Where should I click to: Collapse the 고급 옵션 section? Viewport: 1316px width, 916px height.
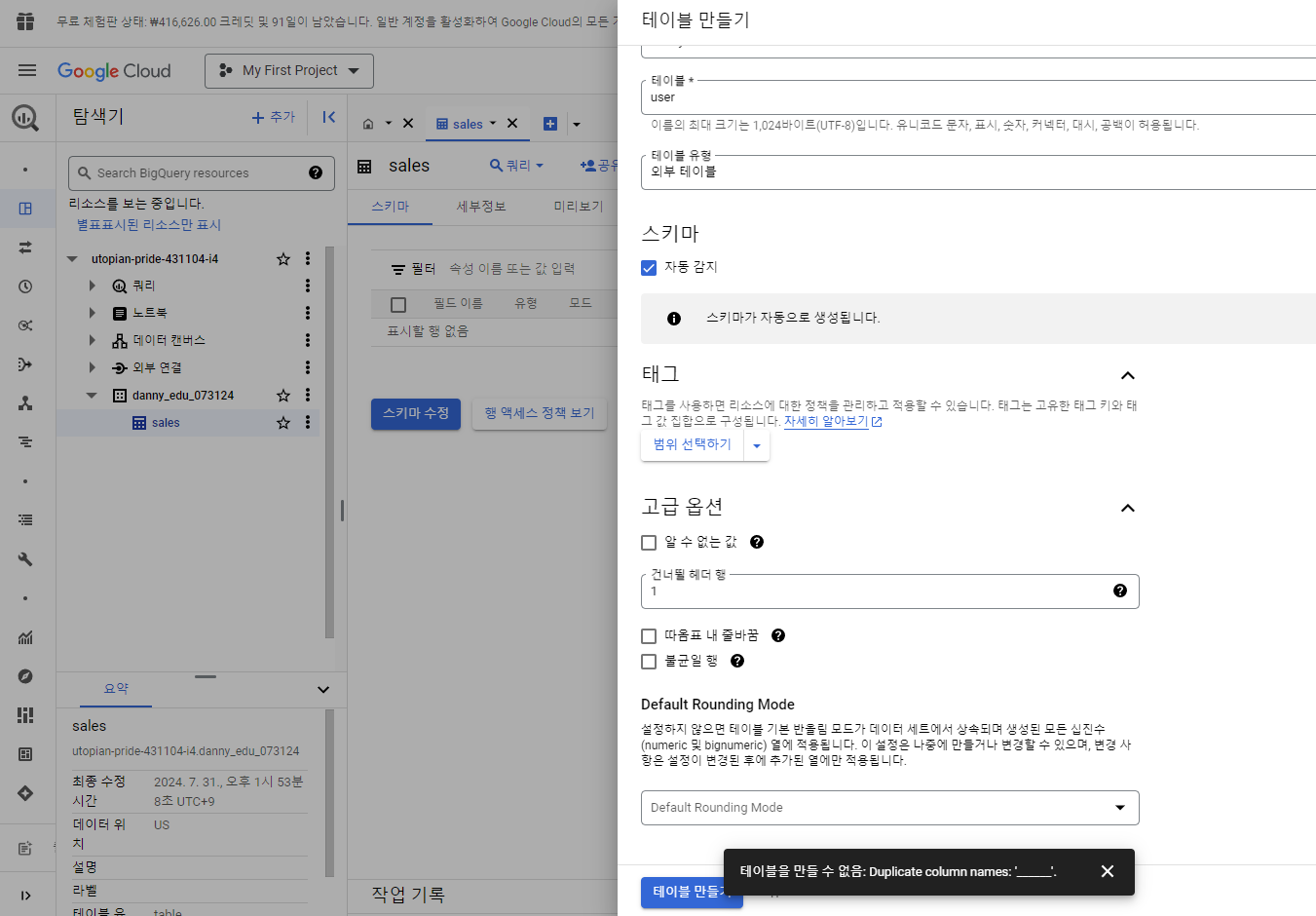[1128, 509]
